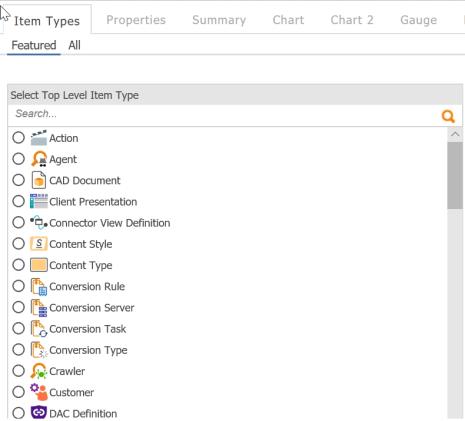The width and height of the screenshot is (465, 421).
Task: Click the 'Action' item label
Action: point(64,138)
